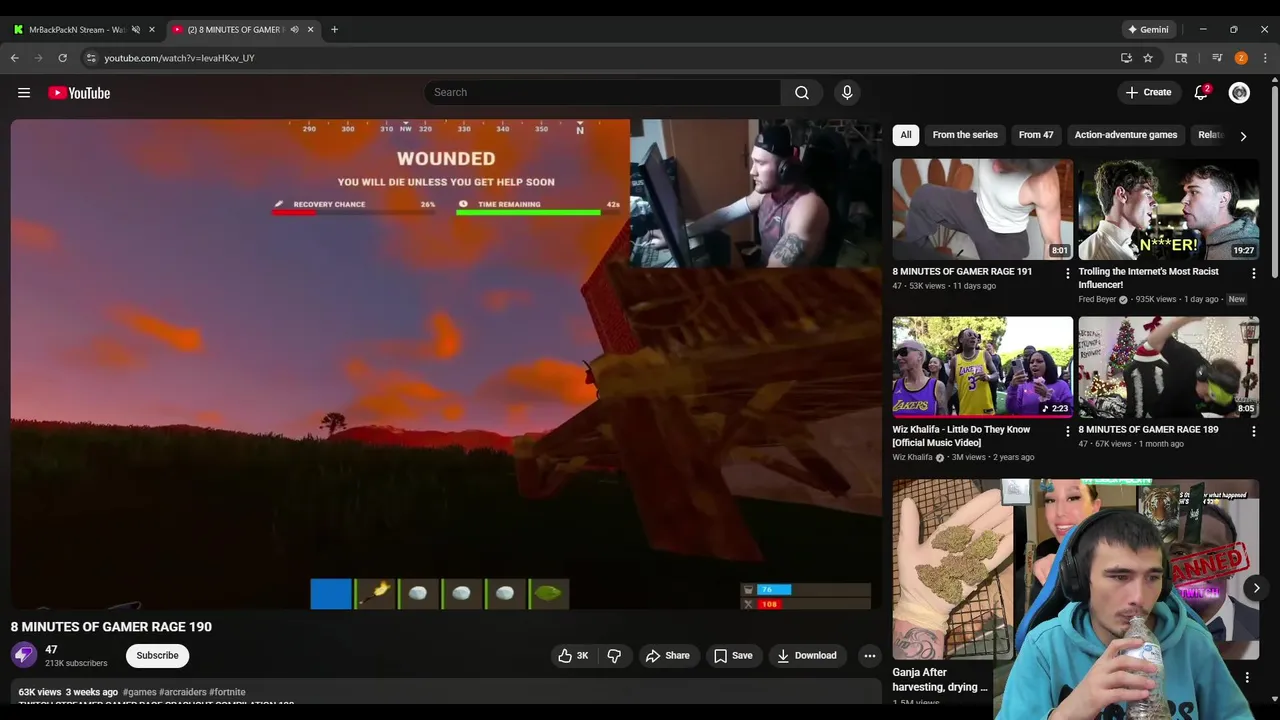This screenshot has height=720, width=1280.
Task: Open a new browser tab
Action: pos(334,30)
